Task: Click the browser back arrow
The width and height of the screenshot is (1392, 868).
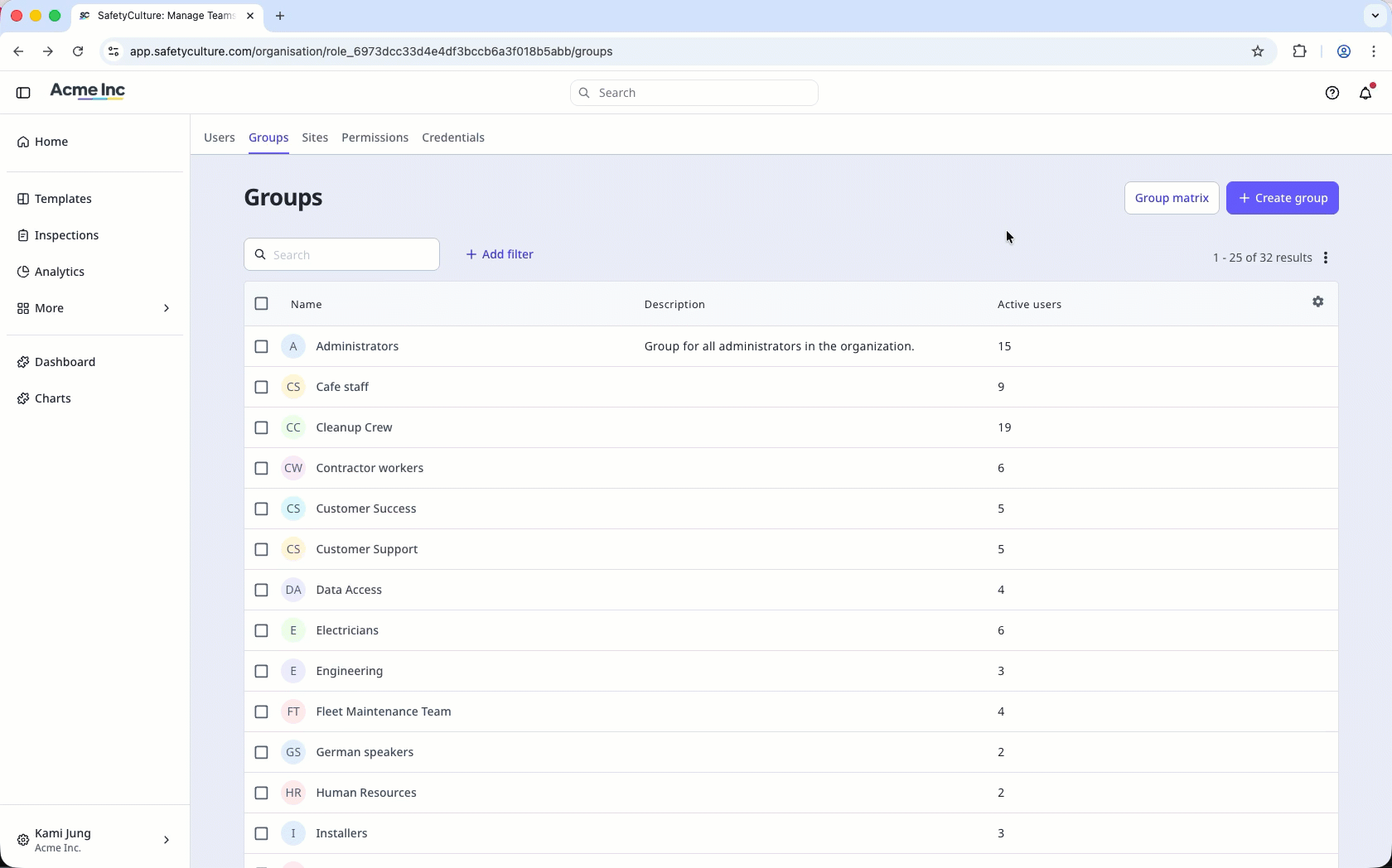Action: point(18,51)
